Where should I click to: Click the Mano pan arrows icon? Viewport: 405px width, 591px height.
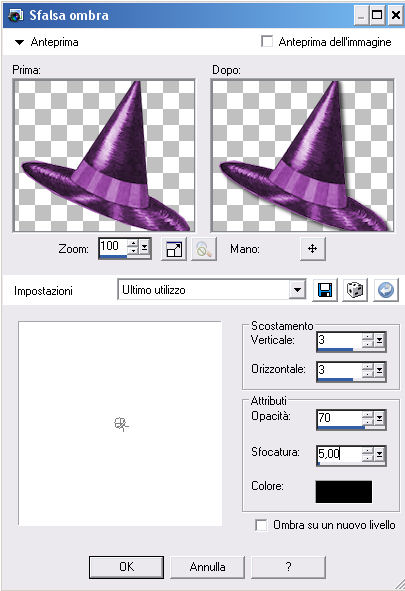313,249
